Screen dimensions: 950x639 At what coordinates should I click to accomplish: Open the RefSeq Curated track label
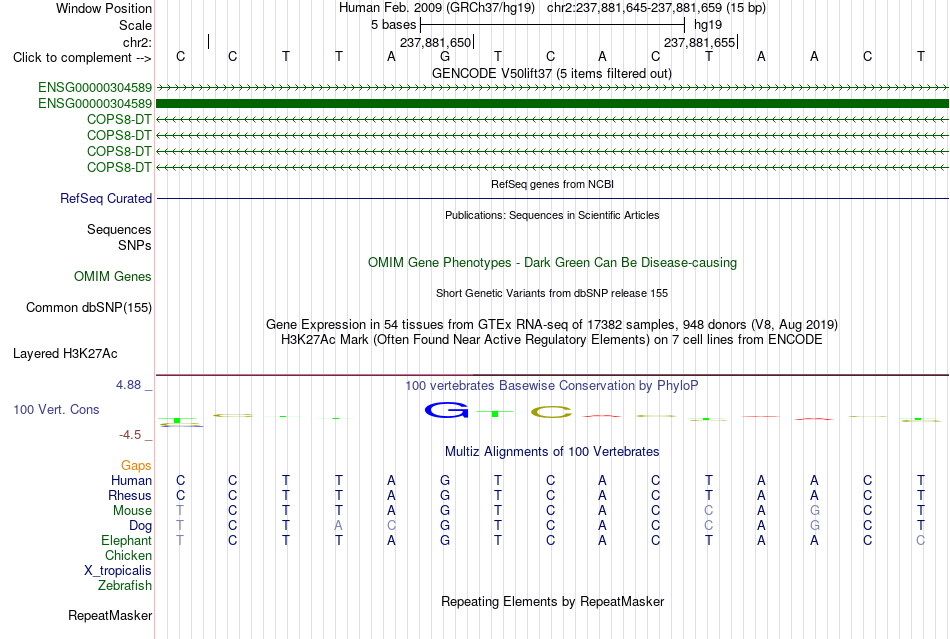pyautogui.click(x=106, y=199)
